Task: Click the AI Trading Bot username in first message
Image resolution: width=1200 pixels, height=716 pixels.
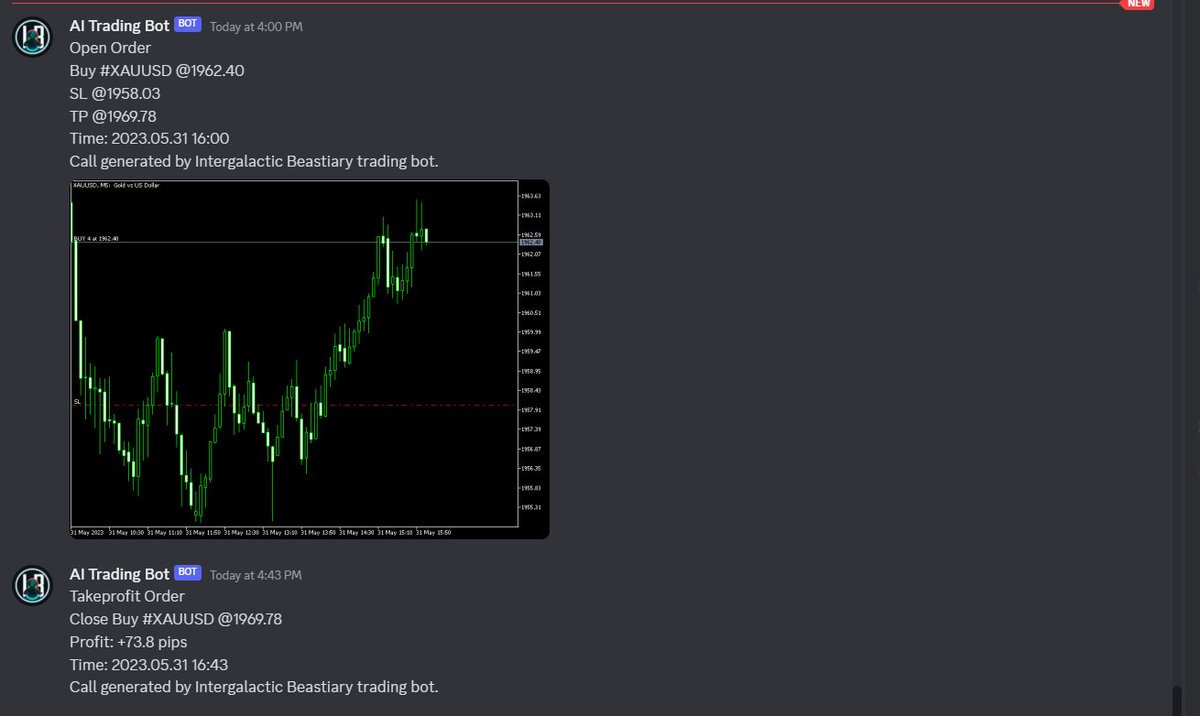Action: pyautogui.click(x=117, y=25)
